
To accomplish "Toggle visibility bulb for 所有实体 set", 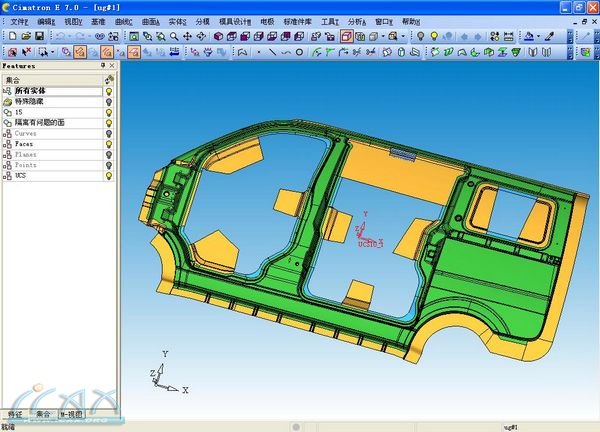I will click(109, 91).
